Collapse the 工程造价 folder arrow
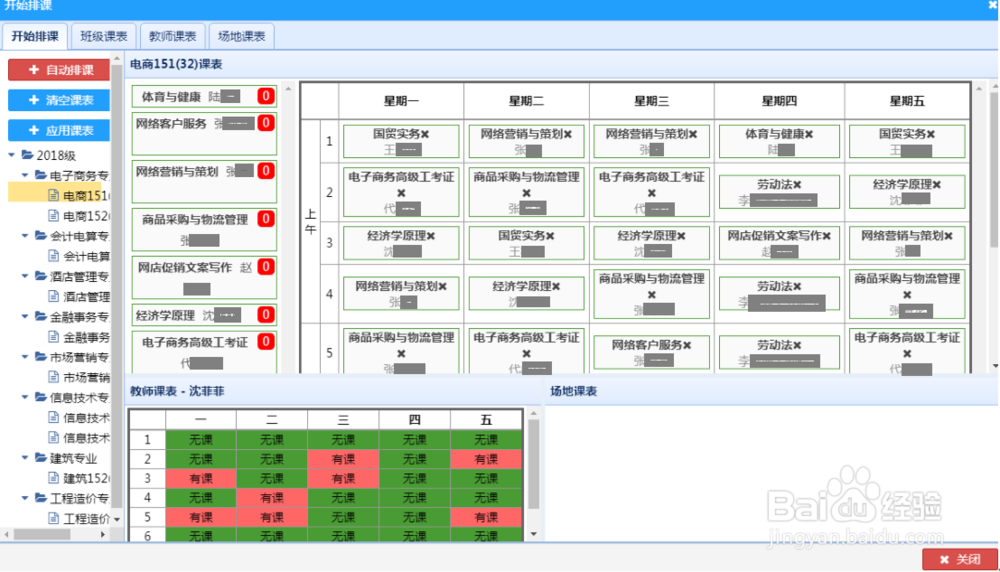 (x=25, y=498)
